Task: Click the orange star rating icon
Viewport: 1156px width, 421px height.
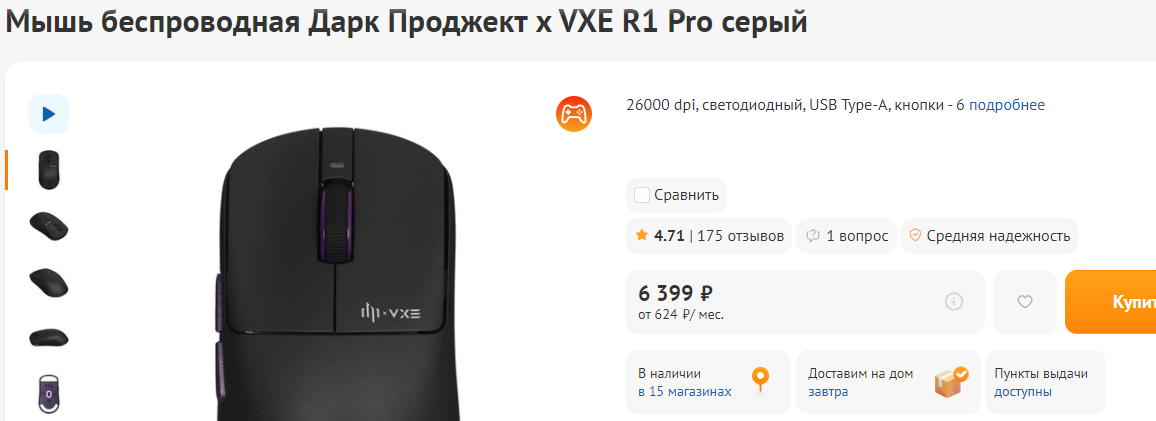Action: click(641, 235)
